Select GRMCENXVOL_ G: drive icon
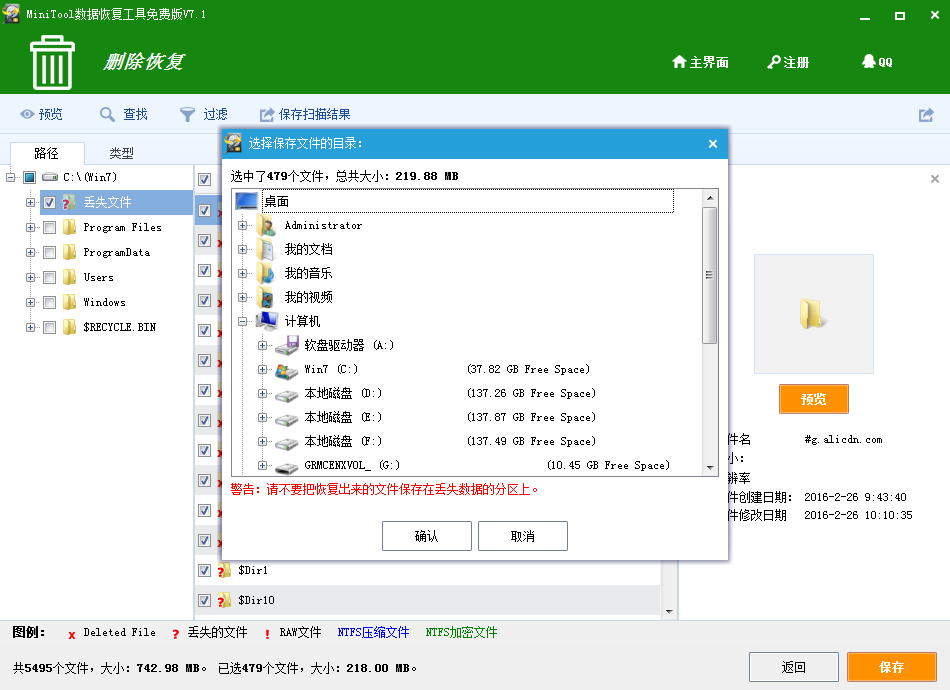The image size is (950, 690). coord(287,466)
